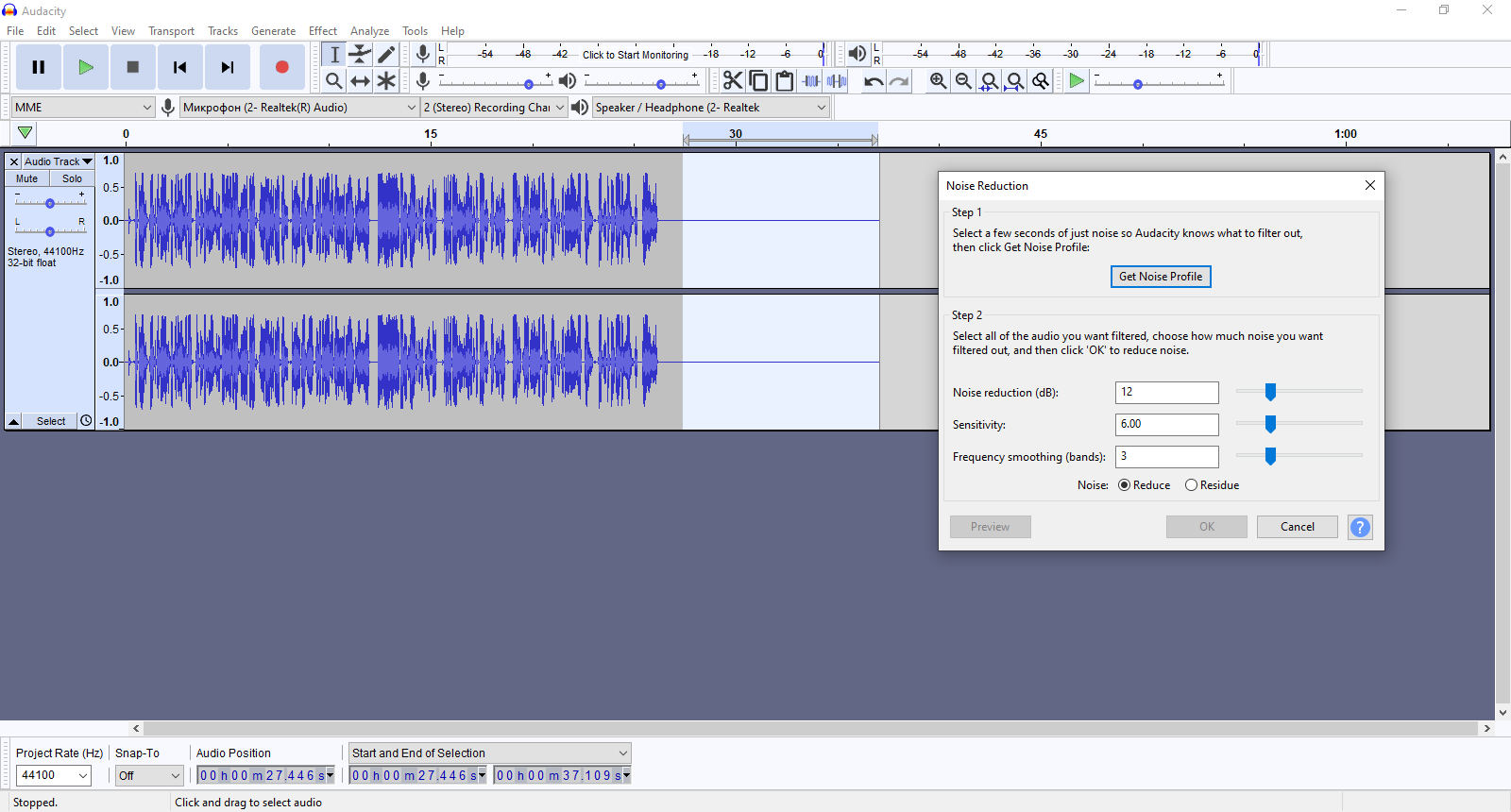
Task: Open the Effect menu
Action: 323,31
